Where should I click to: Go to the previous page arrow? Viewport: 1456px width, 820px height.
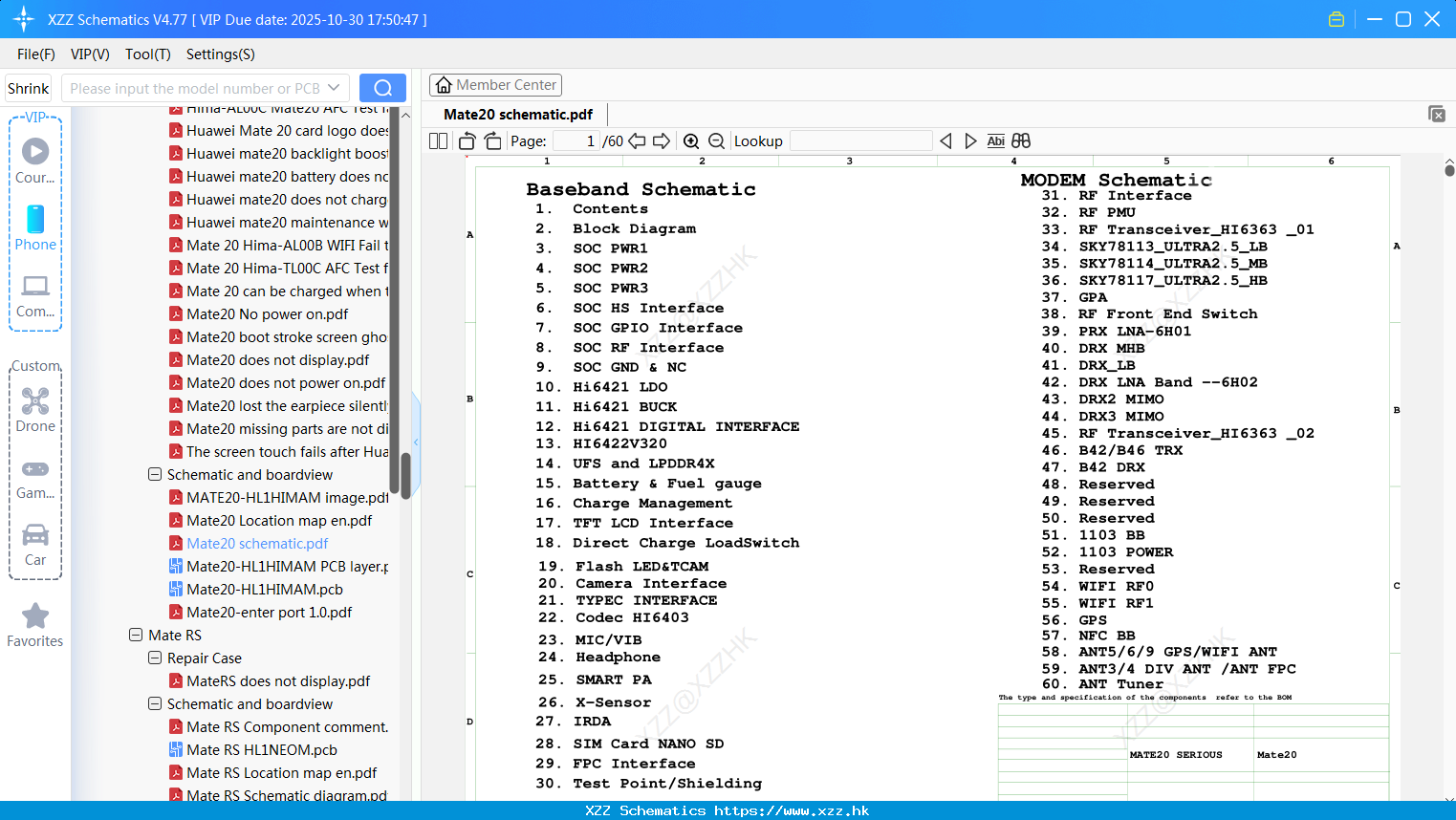pyautogui.click(x=637, y=141)
